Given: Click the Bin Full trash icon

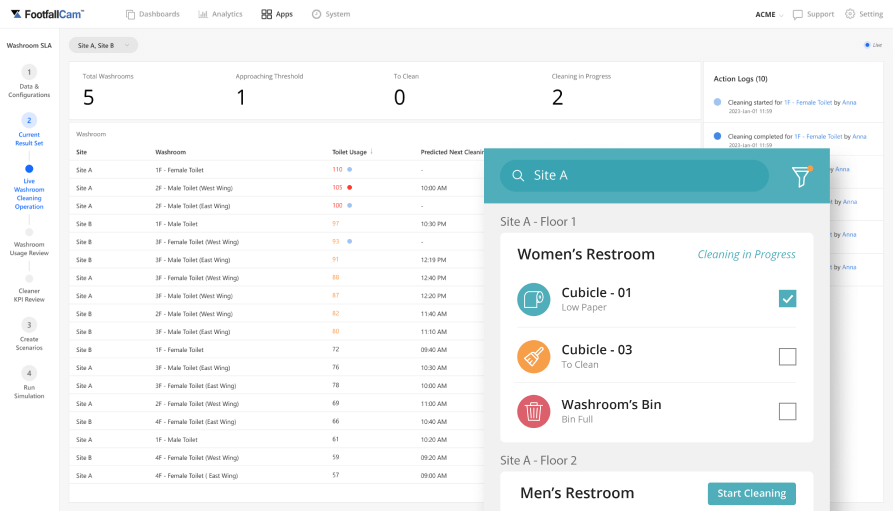Looking at the screenshot, I should click(x=534, y=411).
